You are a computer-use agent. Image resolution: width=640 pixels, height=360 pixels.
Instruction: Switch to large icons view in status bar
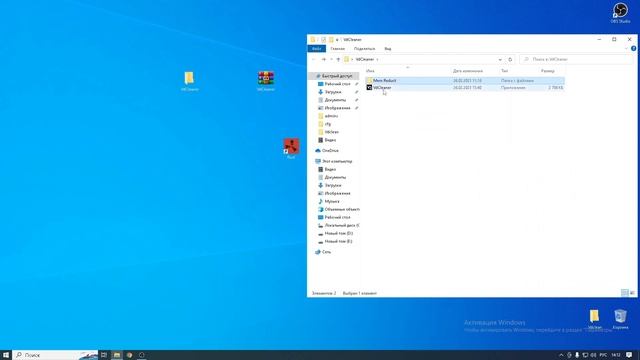[x=632, y=293]
